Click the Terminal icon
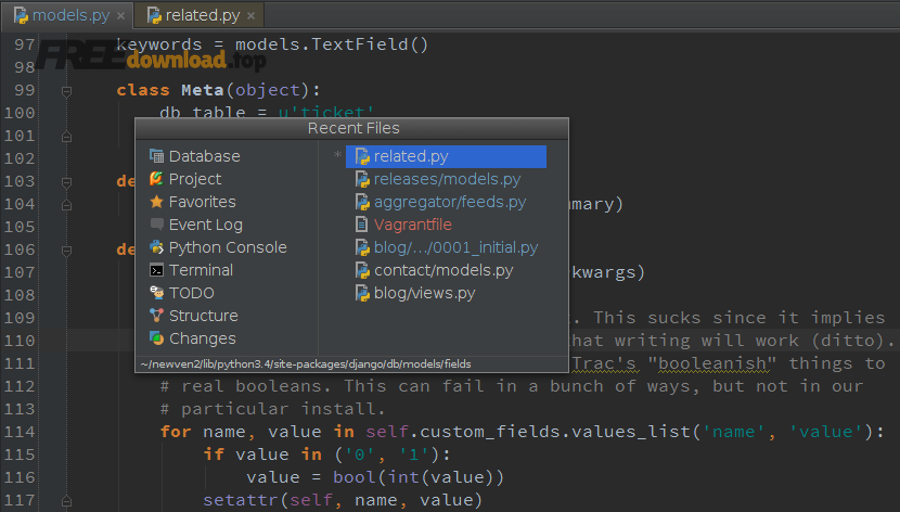 (x=156, y=270)
